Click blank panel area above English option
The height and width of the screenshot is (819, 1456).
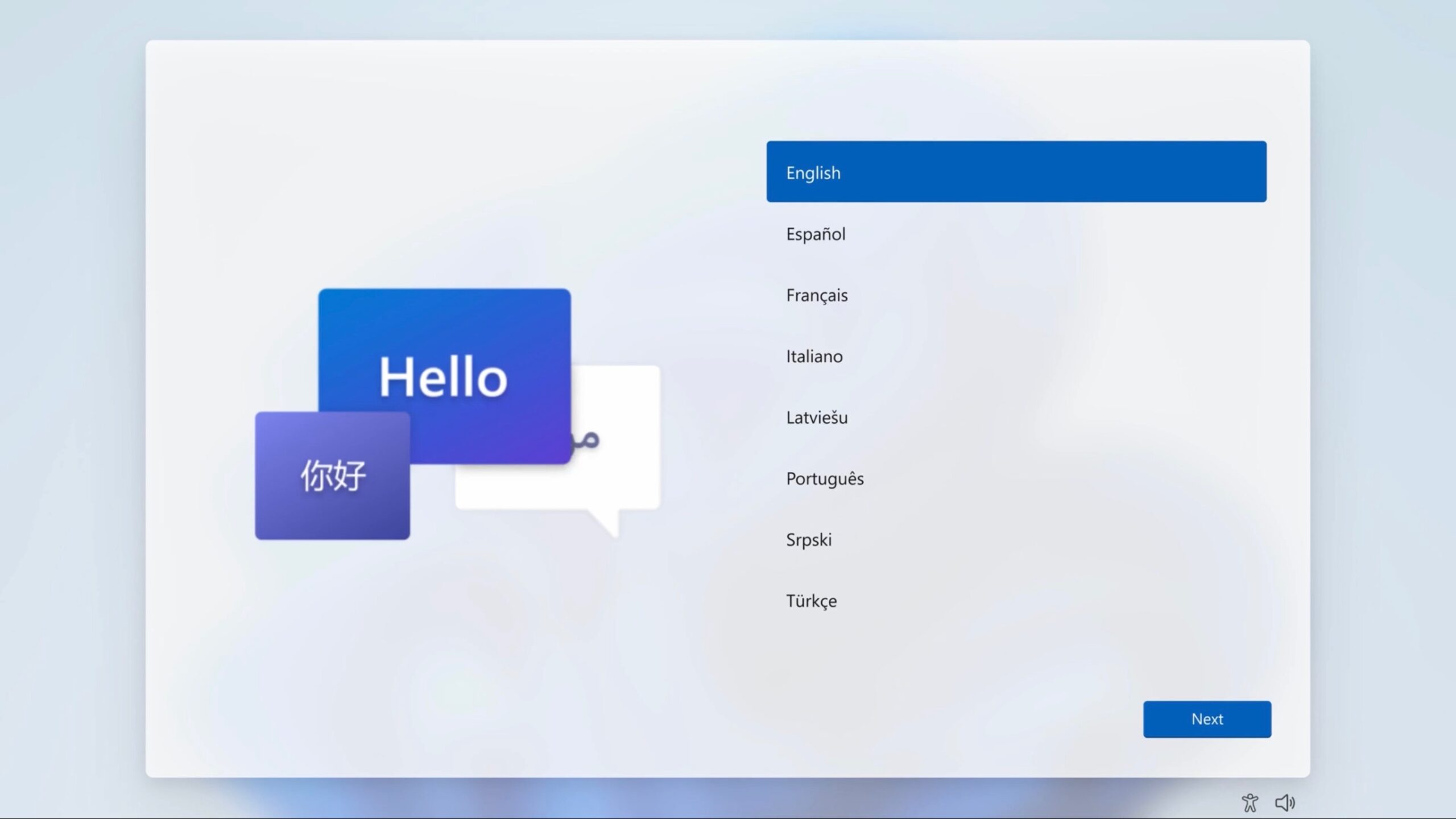1016,91
